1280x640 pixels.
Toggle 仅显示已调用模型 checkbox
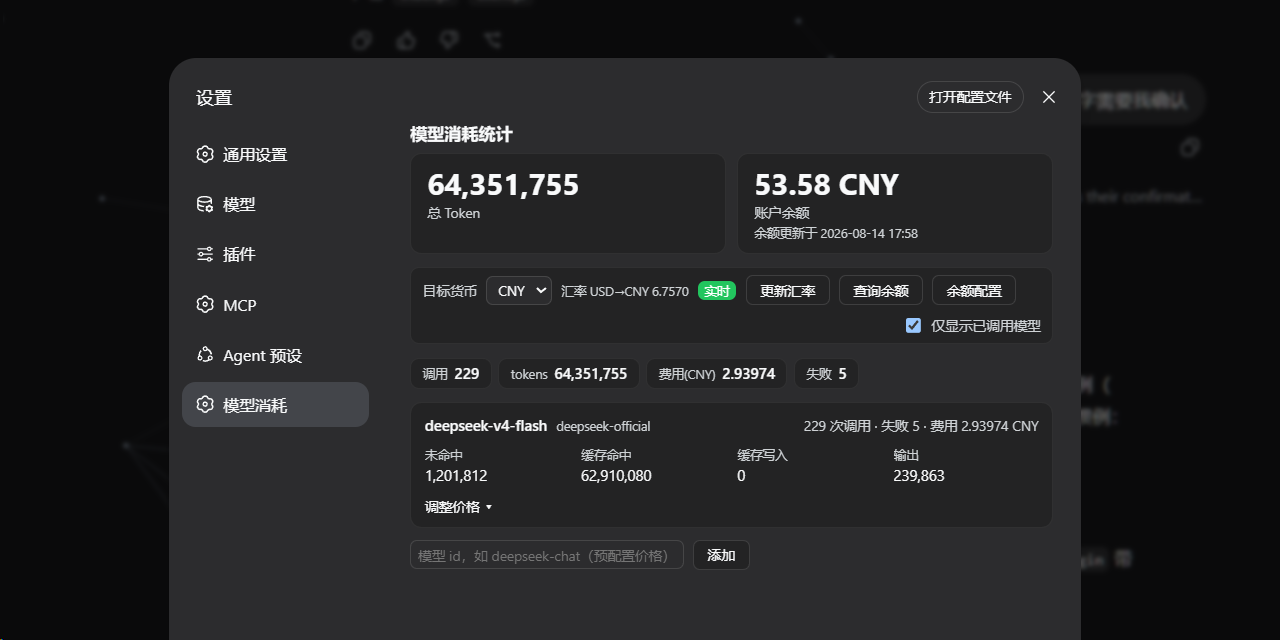[913, 325]
